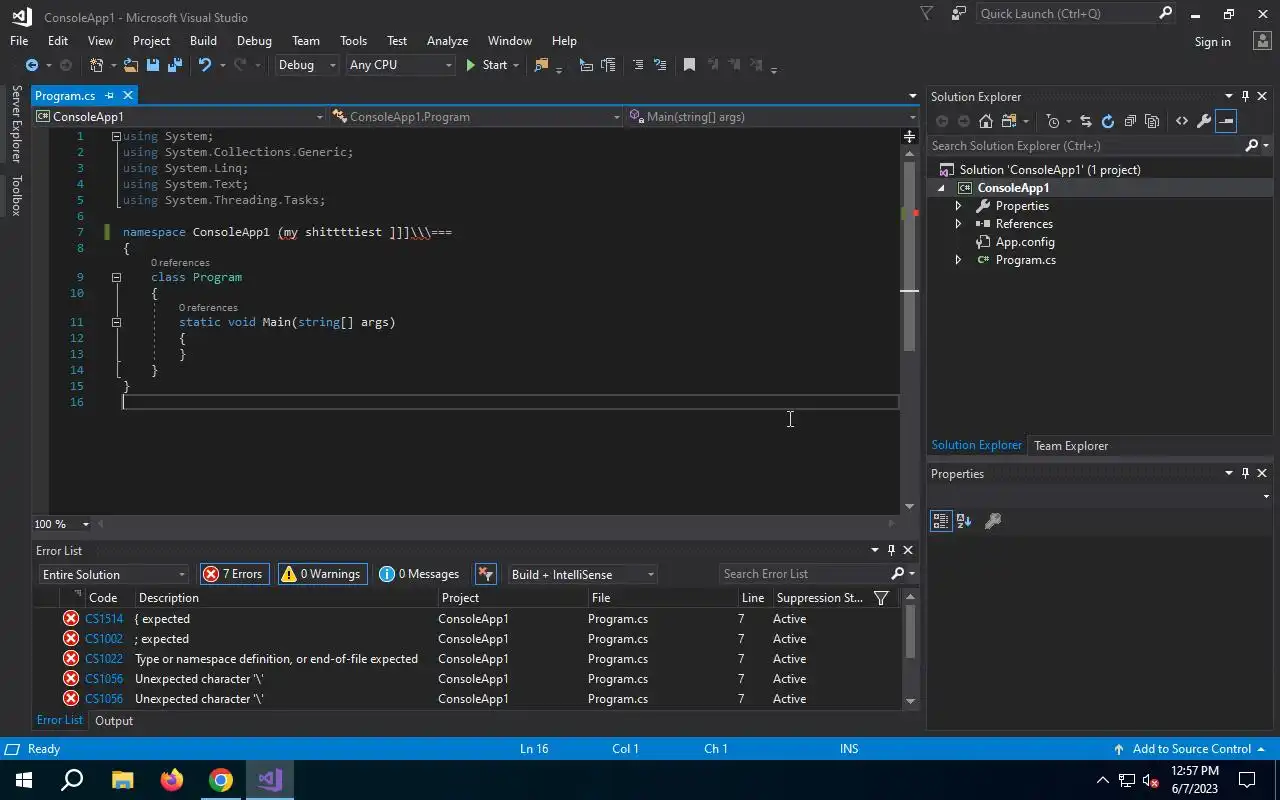Click the filter funnel icon in Error List header
The width and height of the screenshot is (1280, 800).
[x=881, y=598]
